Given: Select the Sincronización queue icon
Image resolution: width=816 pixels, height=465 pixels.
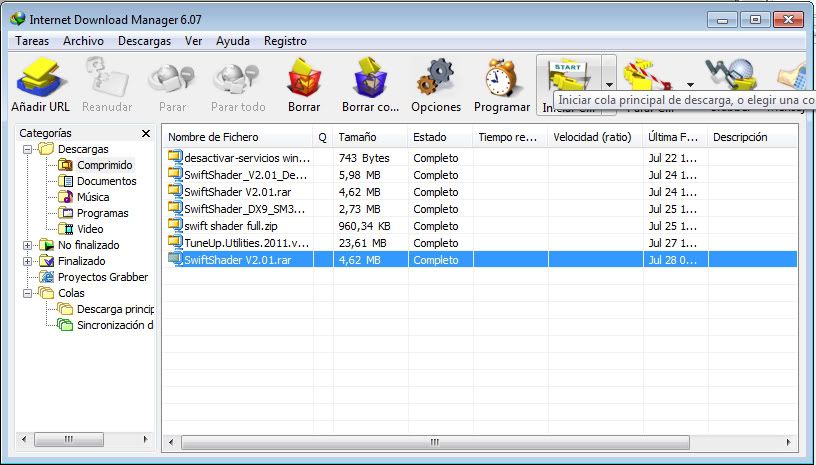Looking at the screenshot, I should coord(65,325).
